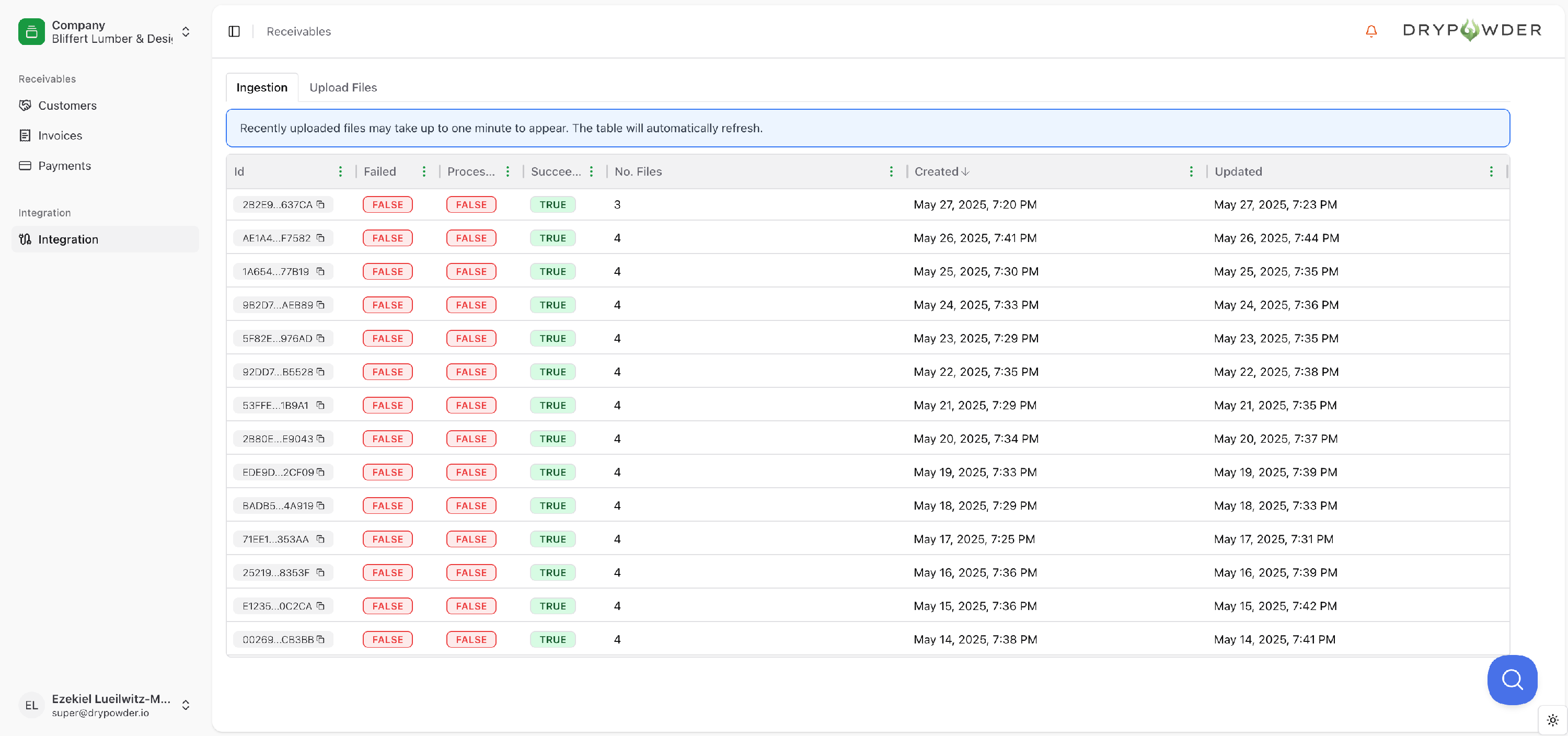Click file count 3 in first row
This screenshot has width=1568, height=736.
coord(617,204)
